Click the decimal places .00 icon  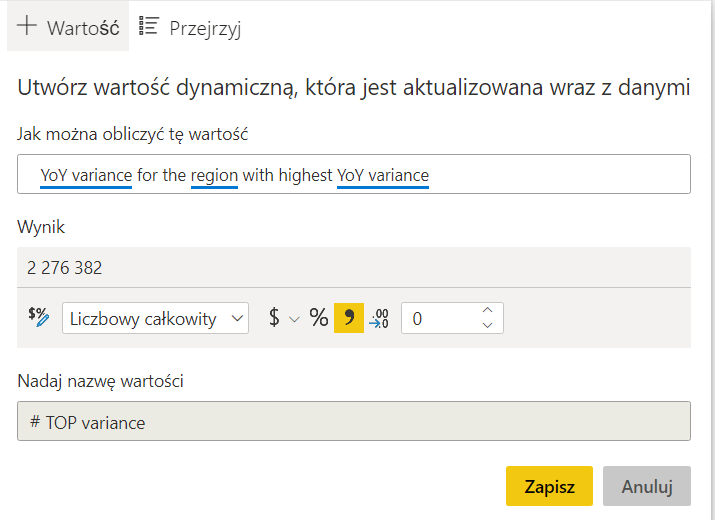pos(379,318)
